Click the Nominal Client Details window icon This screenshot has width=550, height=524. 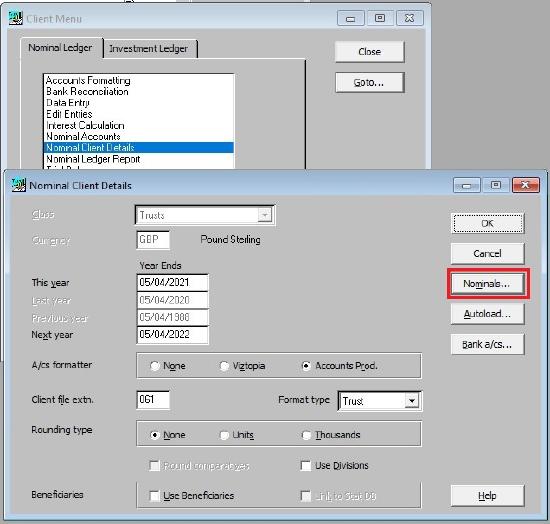tap(19, 185)
